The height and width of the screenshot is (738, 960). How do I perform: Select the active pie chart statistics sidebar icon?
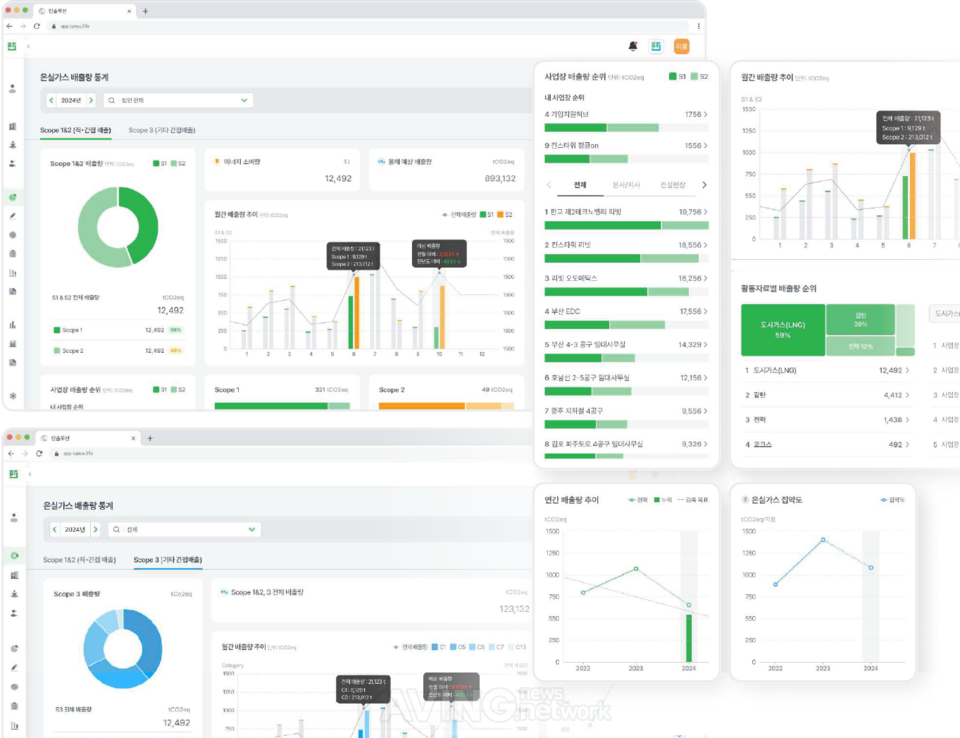[x=13, y=197]
